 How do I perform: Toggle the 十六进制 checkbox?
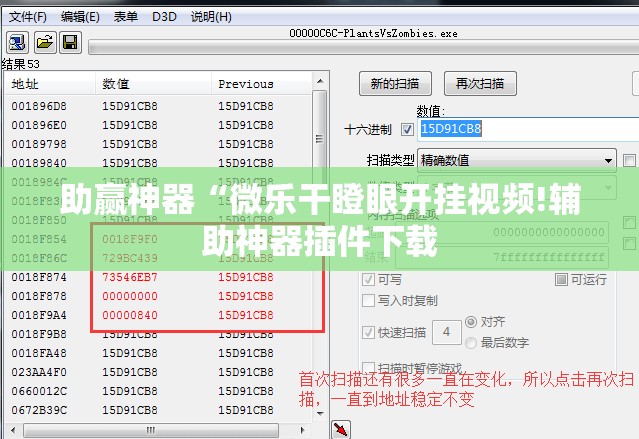coord(407,130)
